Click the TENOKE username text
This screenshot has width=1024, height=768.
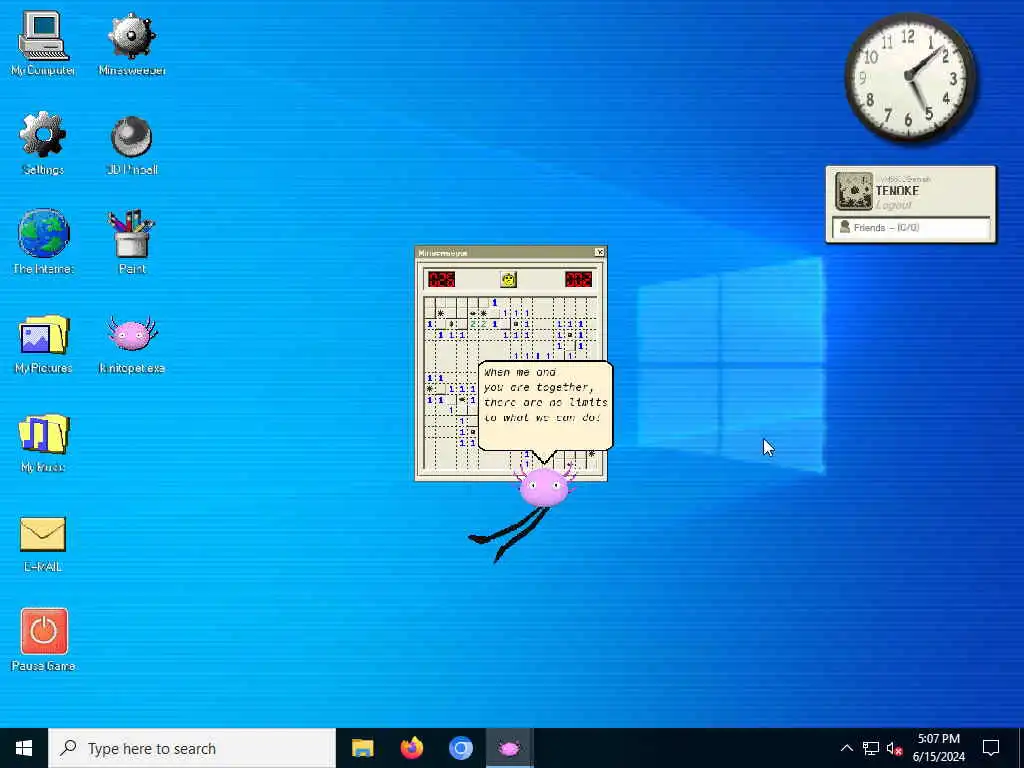[897, 191]
